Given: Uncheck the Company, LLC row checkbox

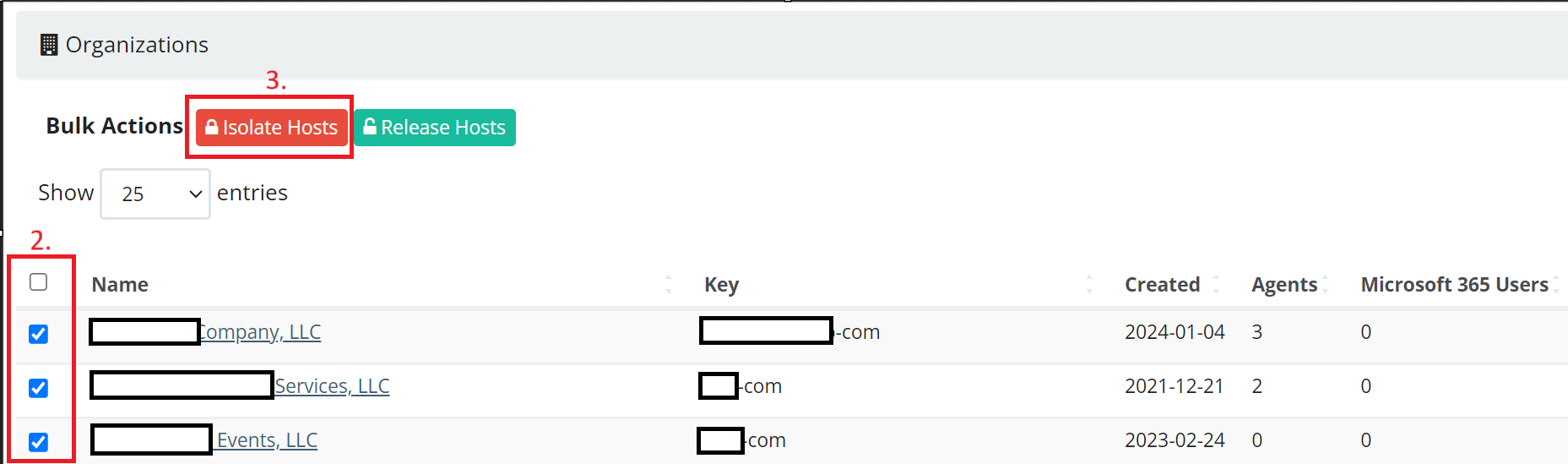Looking at the screenshot, I should coord(38,334).
